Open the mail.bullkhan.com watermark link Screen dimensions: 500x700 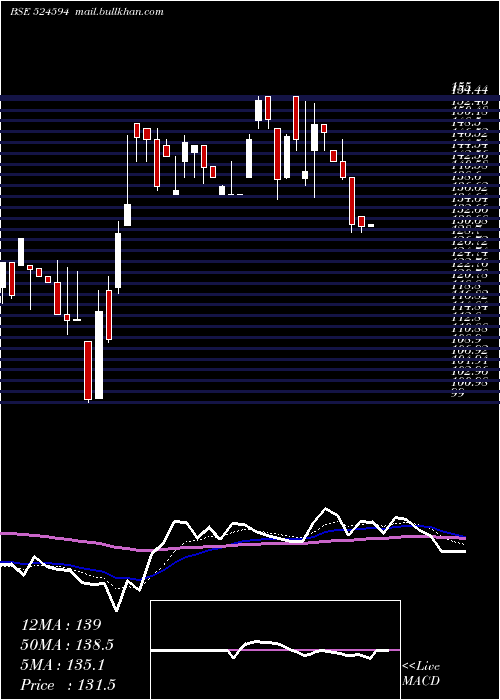pos(118,12)
